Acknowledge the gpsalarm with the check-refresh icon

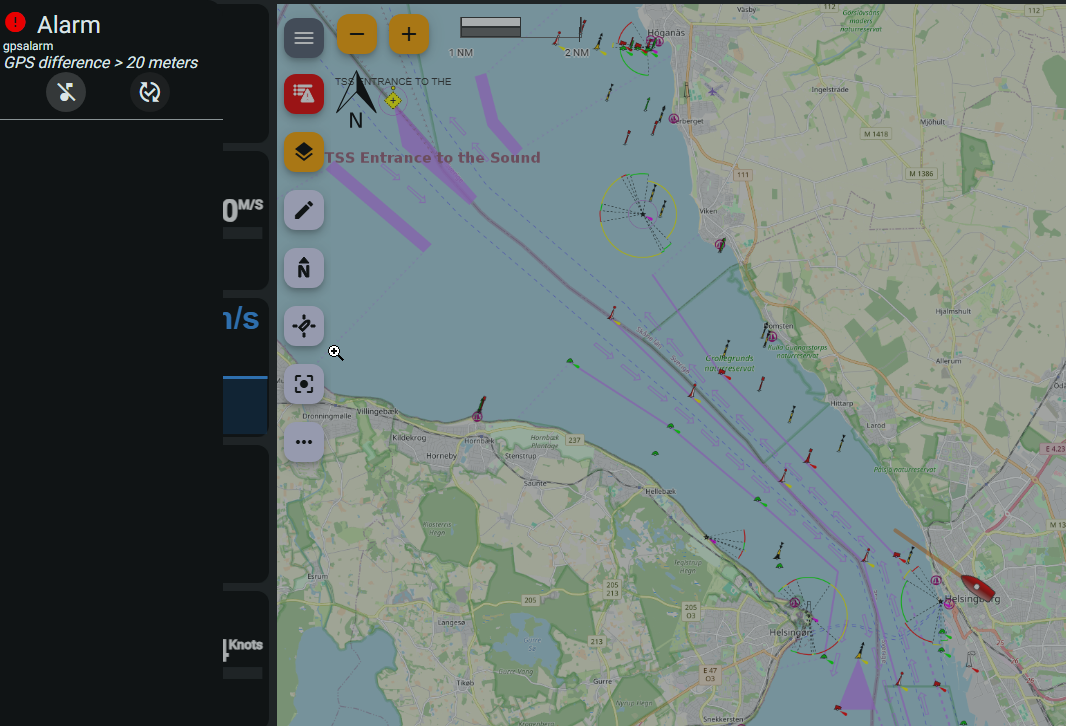[x=150, y=92]
